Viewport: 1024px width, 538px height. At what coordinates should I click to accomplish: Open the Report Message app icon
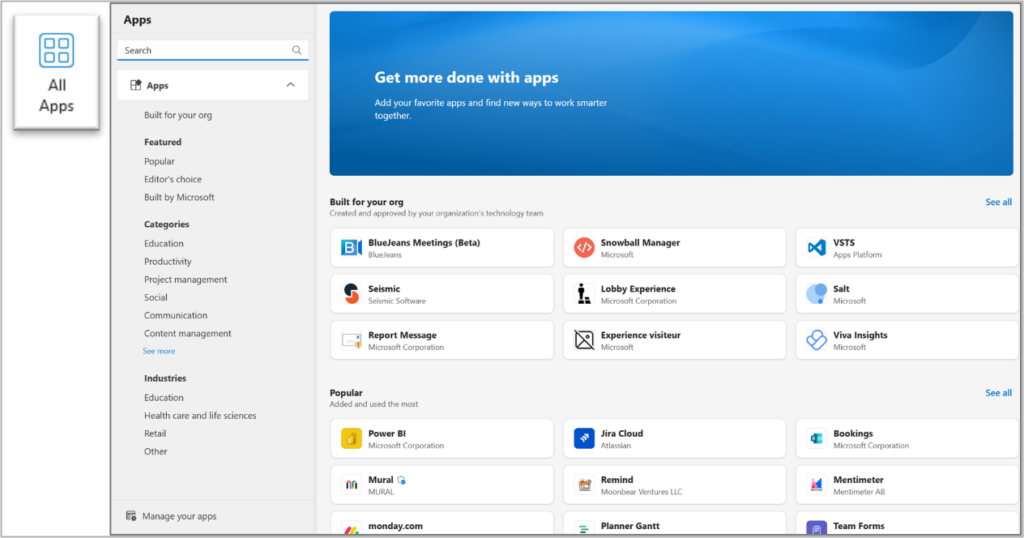pyautogui.click(x=351, y=340)
